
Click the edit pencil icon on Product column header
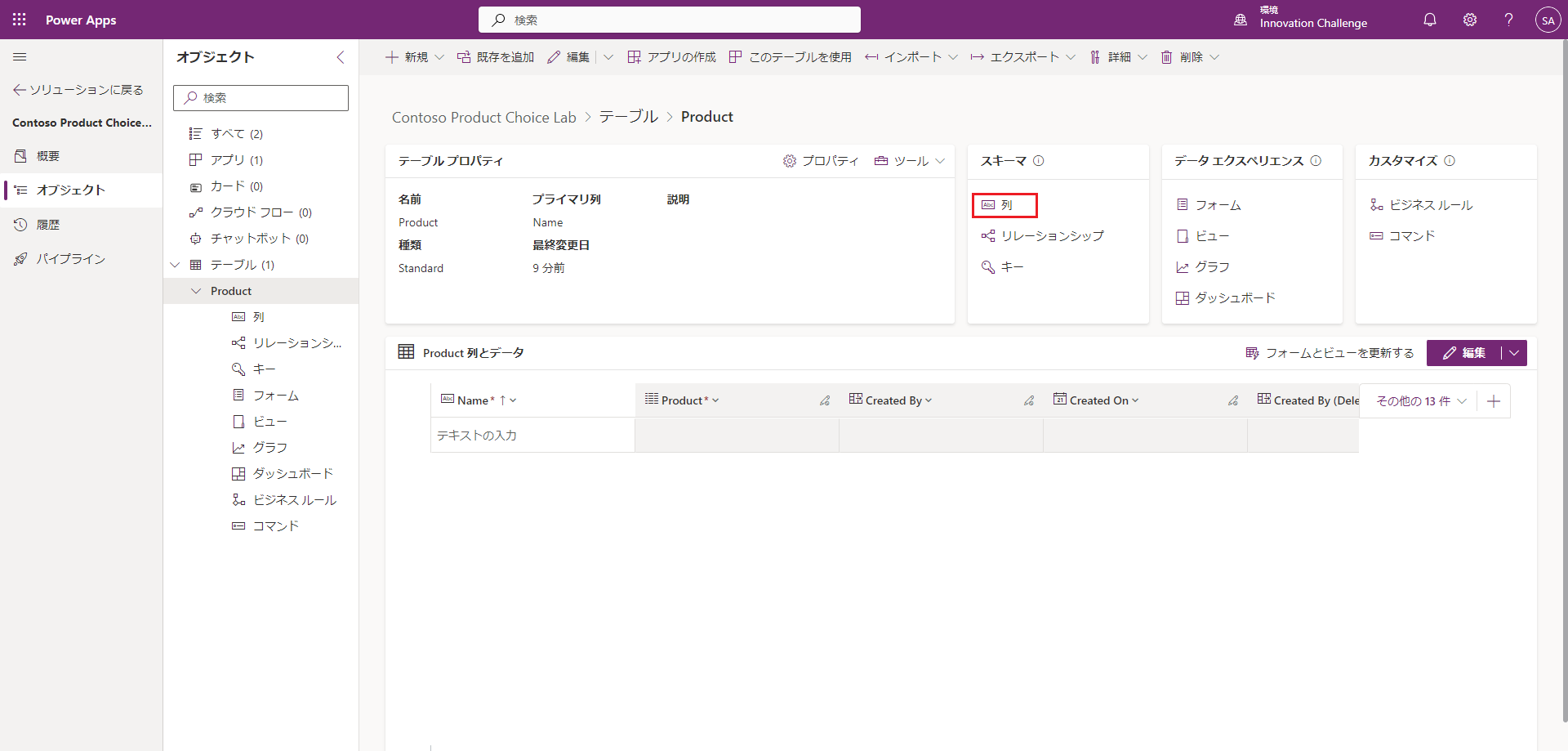825,400
